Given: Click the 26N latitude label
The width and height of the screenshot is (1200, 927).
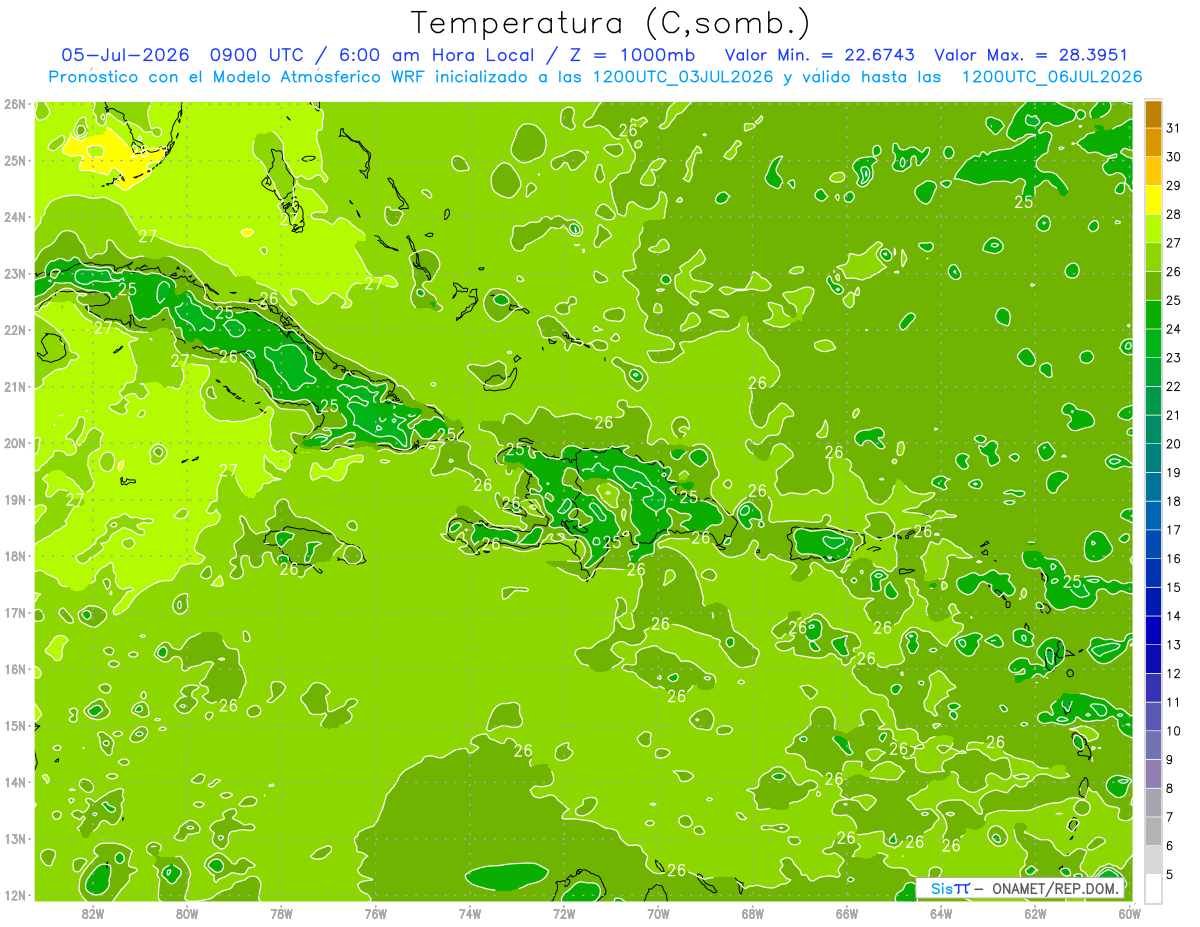Looking at the screenshot, I should click(14, 104).
